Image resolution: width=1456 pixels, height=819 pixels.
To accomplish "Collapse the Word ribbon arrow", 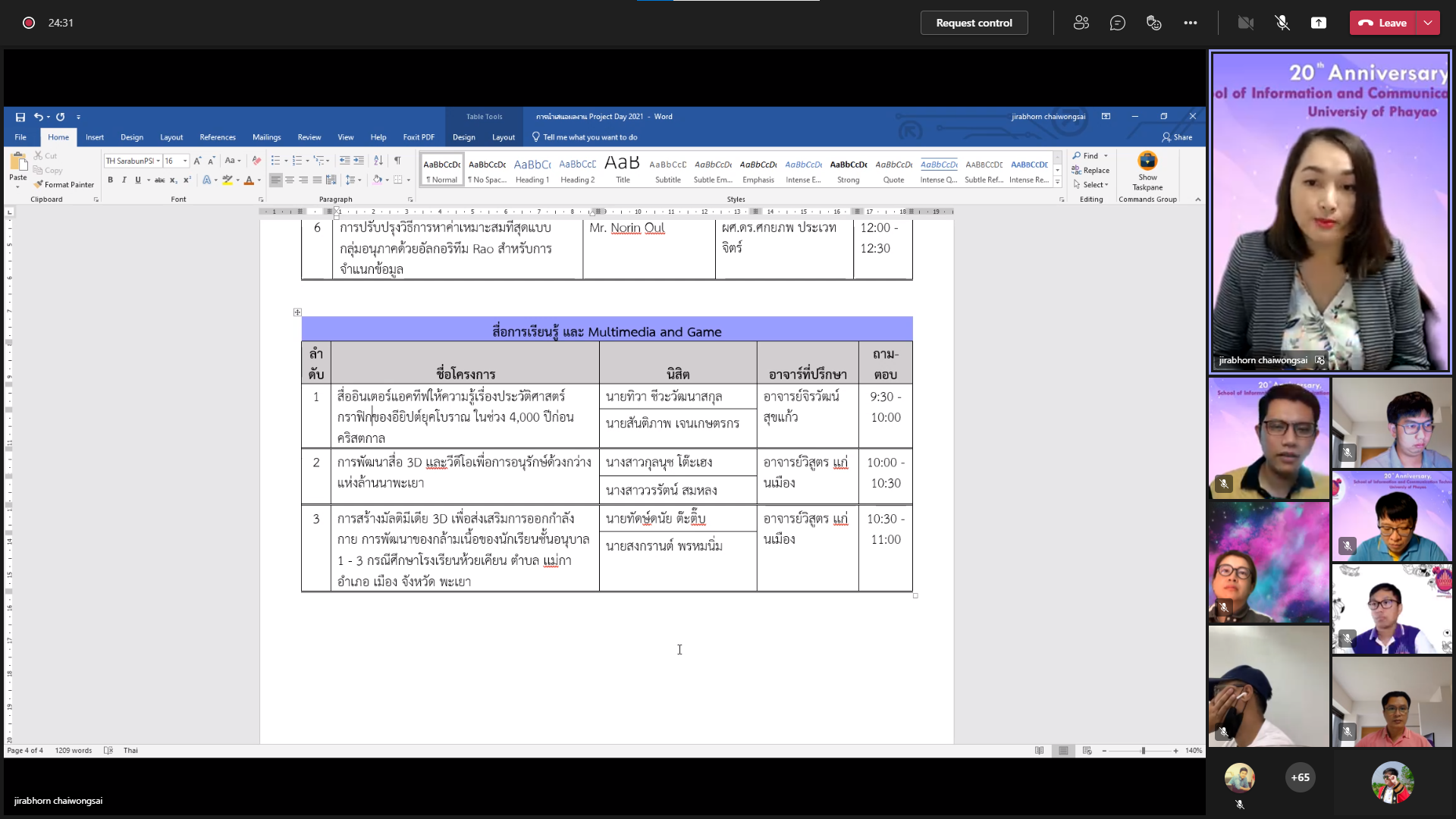I will tap(1198, 199).
